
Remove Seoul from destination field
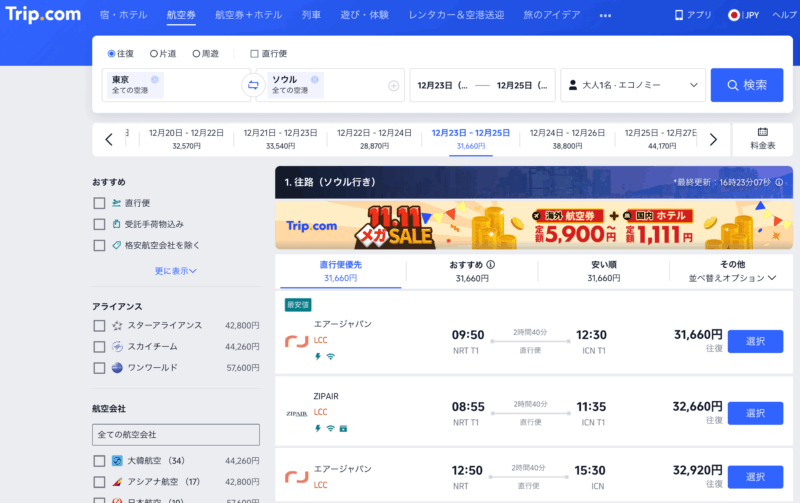(x=315, y=80)
